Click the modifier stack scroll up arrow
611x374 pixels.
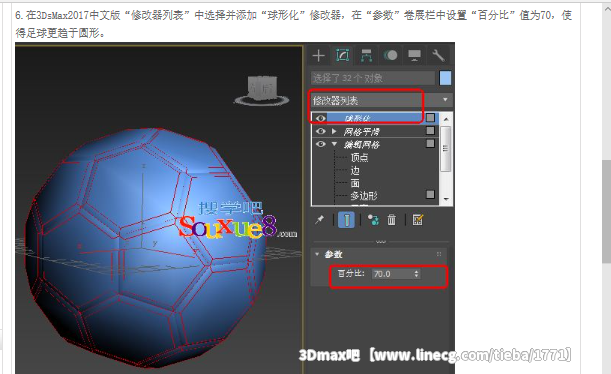coord(446,118)
